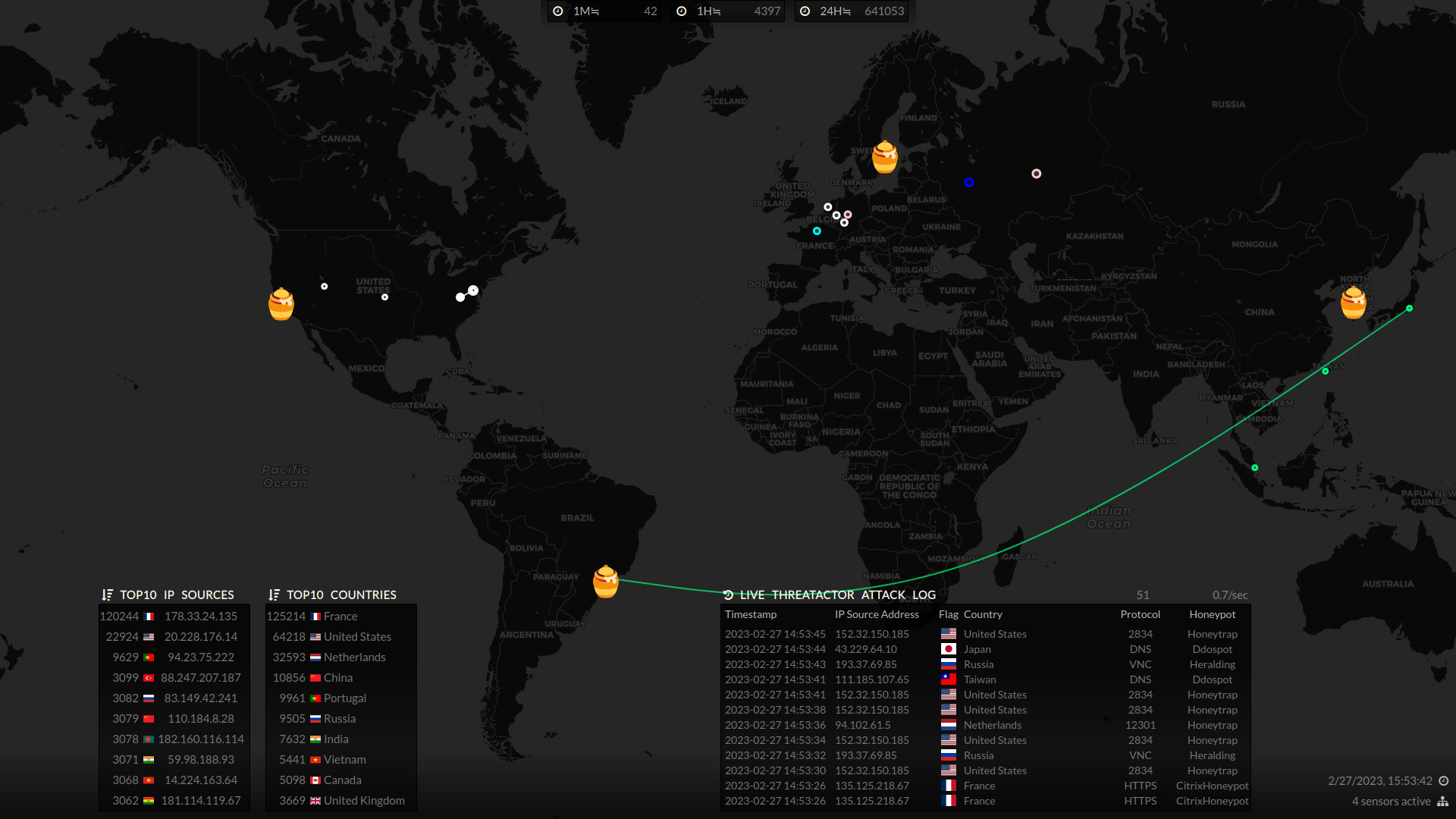Click the cyan attack marker over France
Viewport: 1456px width, 819px height.
tap(817, 231)
